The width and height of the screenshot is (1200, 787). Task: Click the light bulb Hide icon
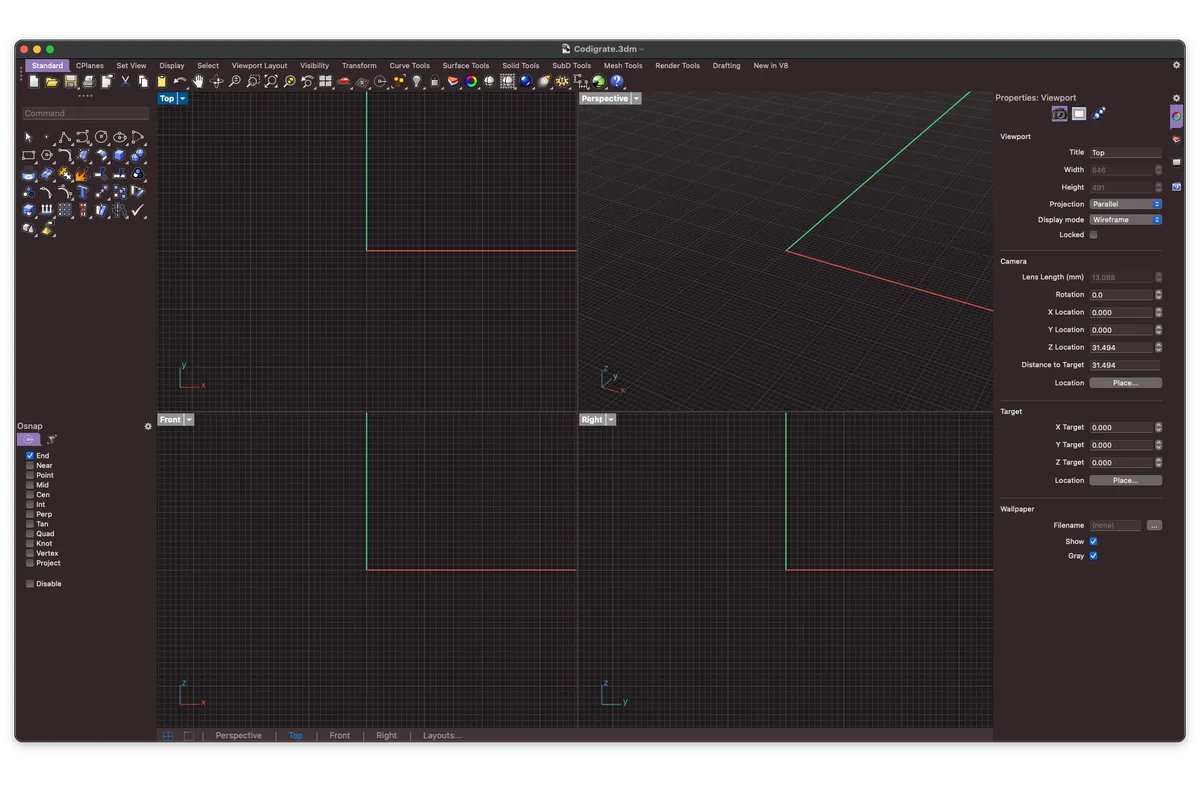pos(417,81)
